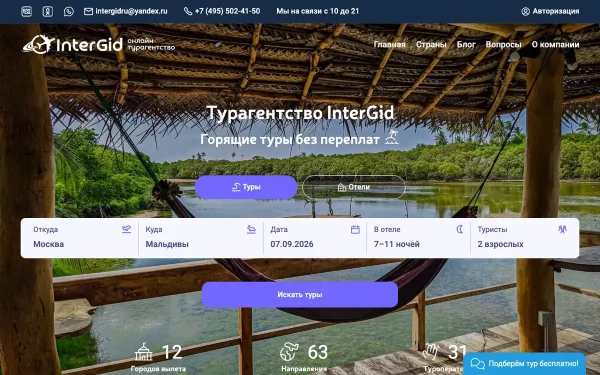
Task: Pick date 07.09.2026 field
Action: [x=315, y=238]
